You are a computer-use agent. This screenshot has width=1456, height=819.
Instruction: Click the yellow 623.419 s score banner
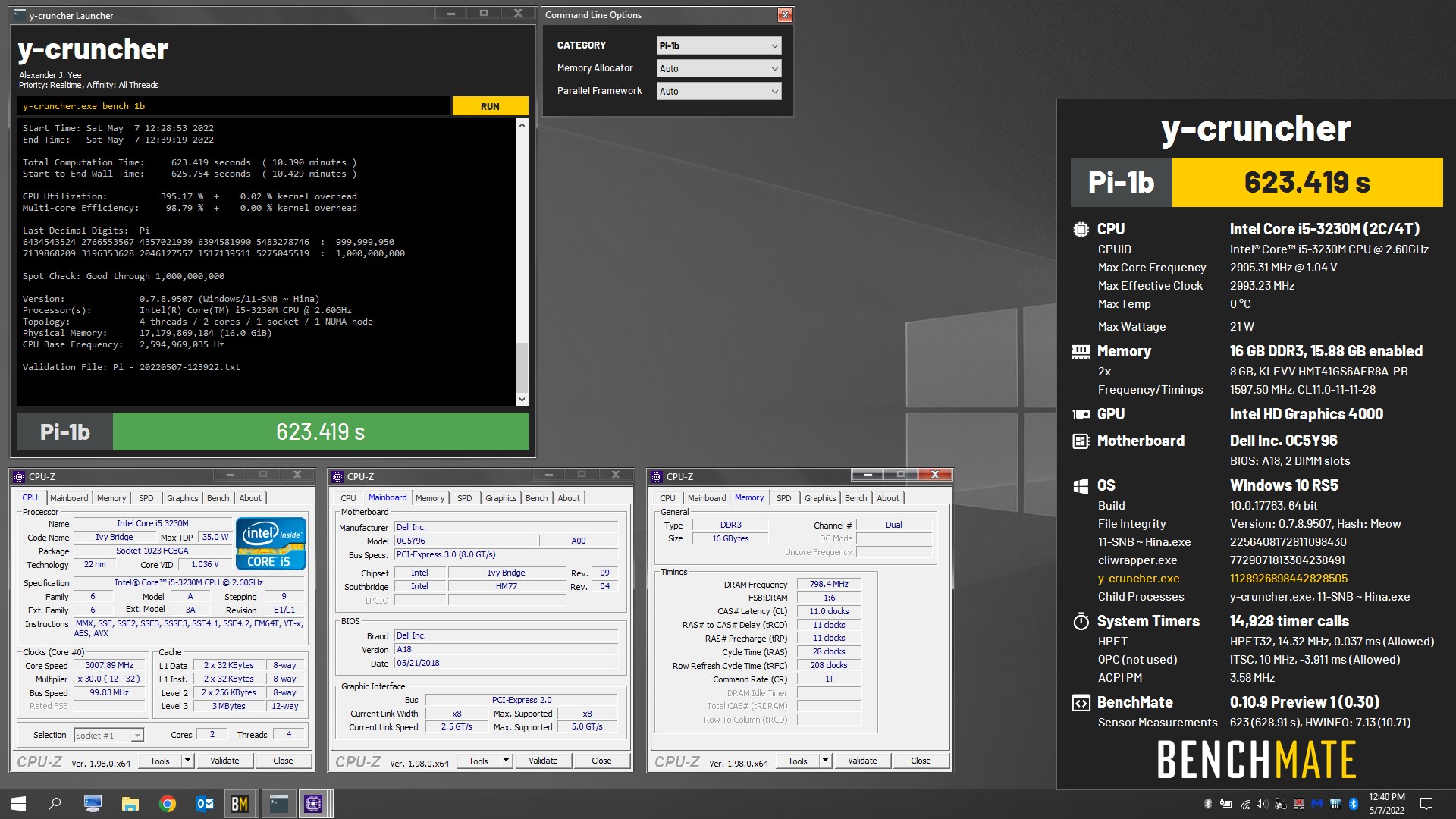tap(1307, 182)
